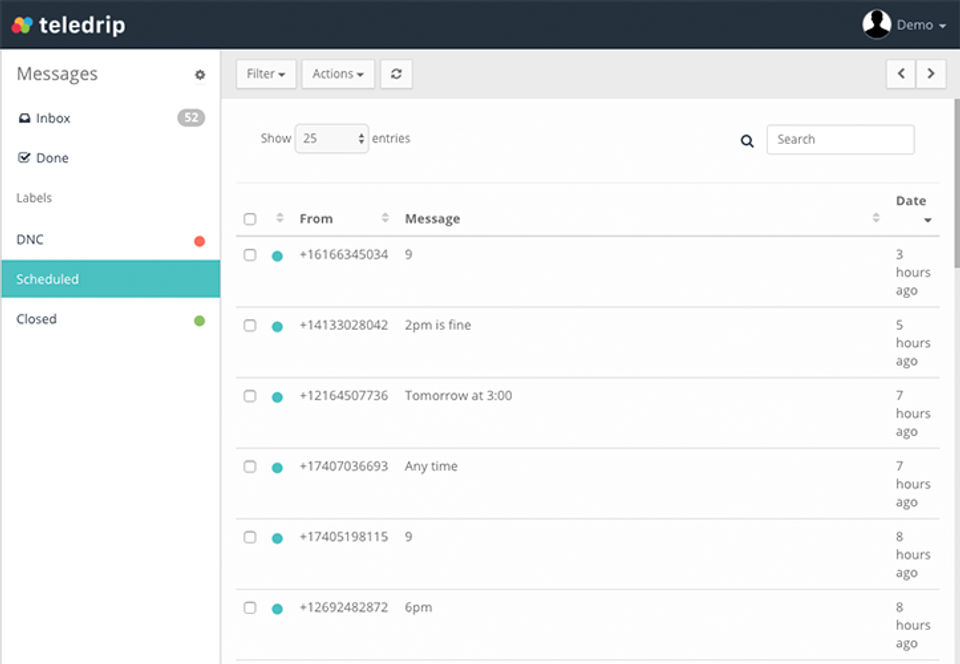Click the Messages panel heading
The image size is (960, 664).
(x=57, y=74)
